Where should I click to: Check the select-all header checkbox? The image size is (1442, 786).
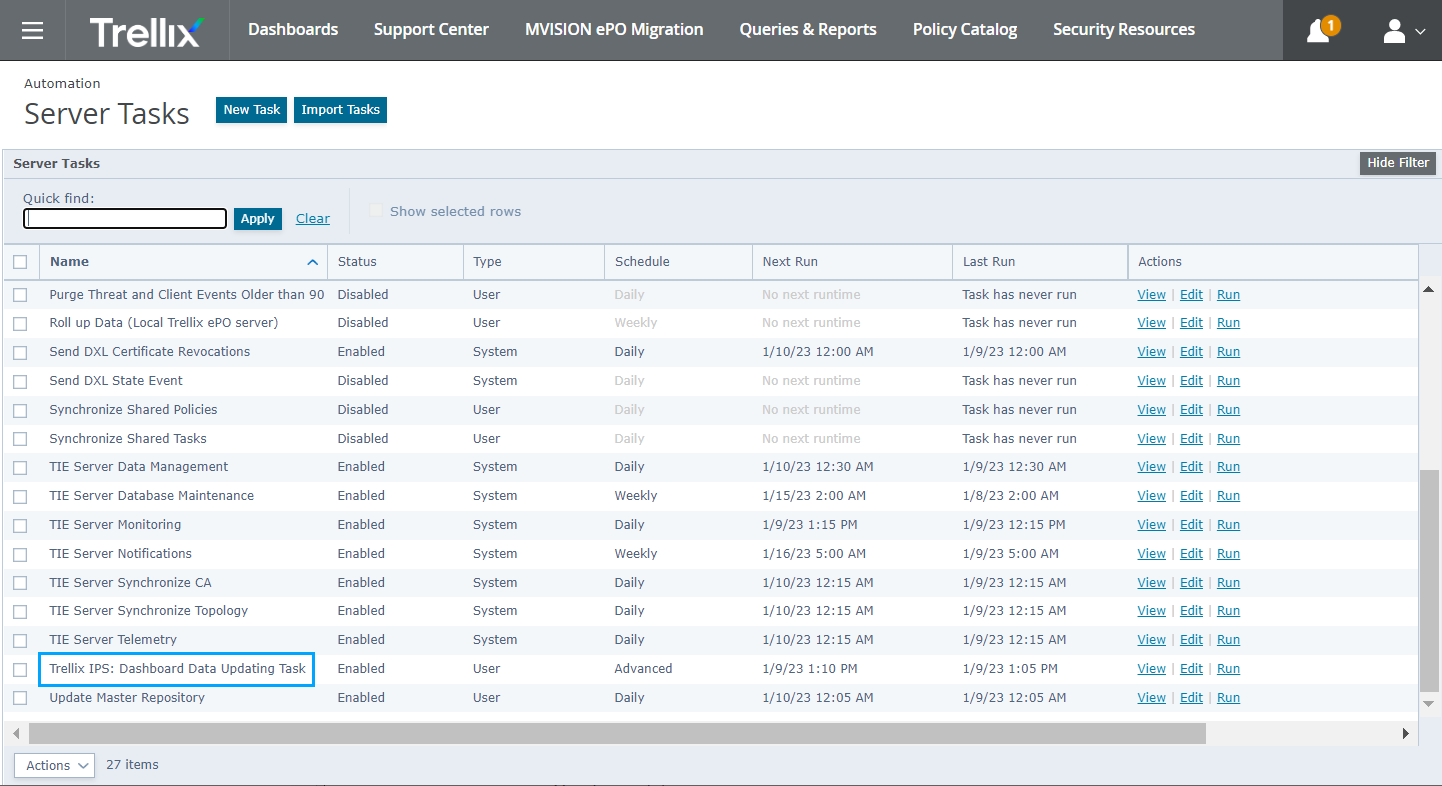(20, 262)
